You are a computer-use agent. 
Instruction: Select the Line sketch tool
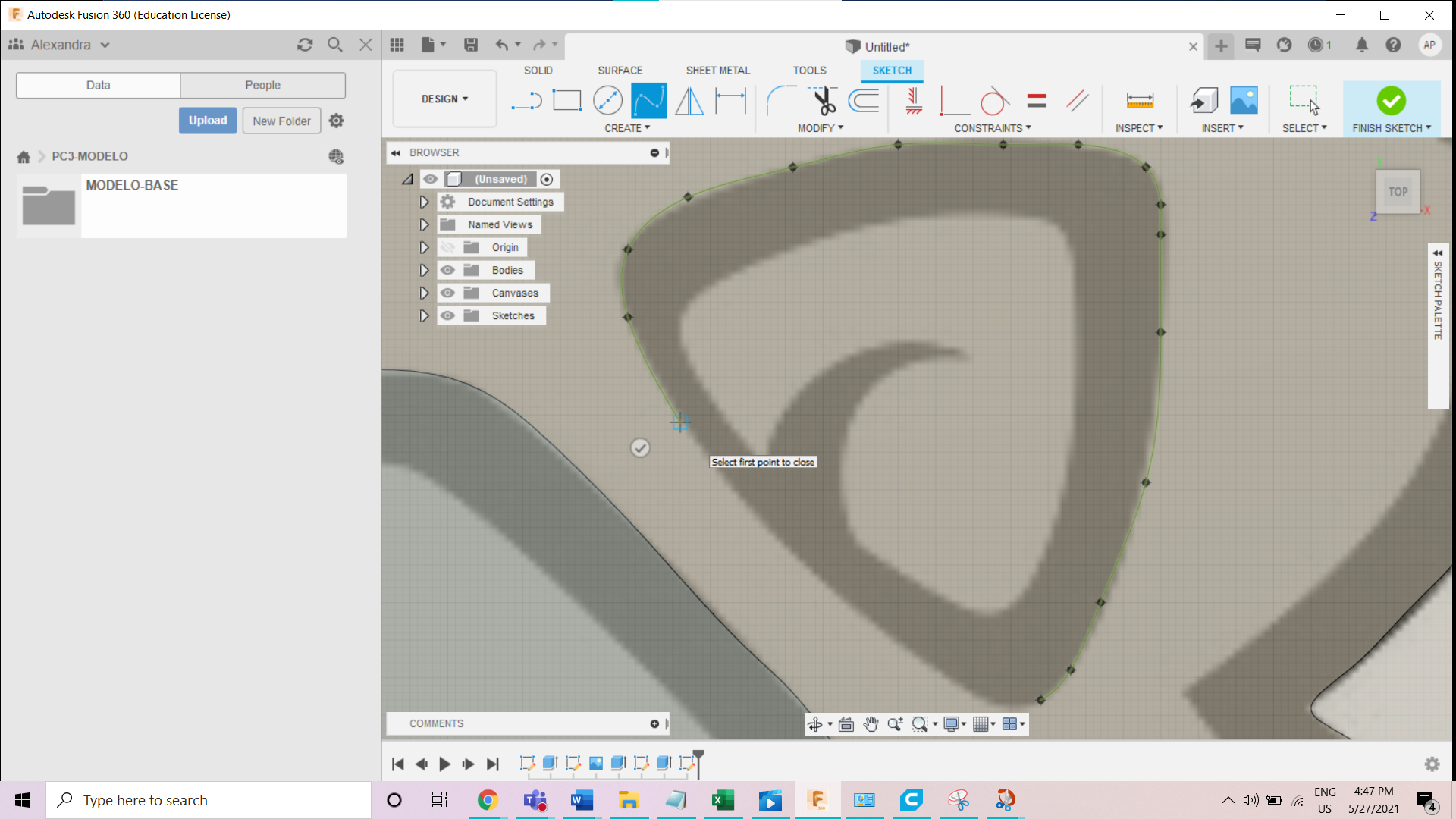point(526,101)
